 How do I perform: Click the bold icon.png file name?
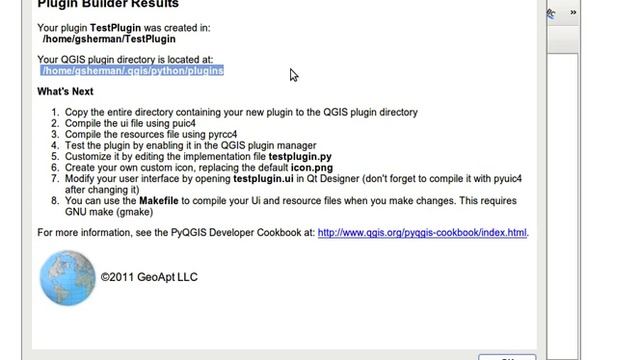point(312,168)
